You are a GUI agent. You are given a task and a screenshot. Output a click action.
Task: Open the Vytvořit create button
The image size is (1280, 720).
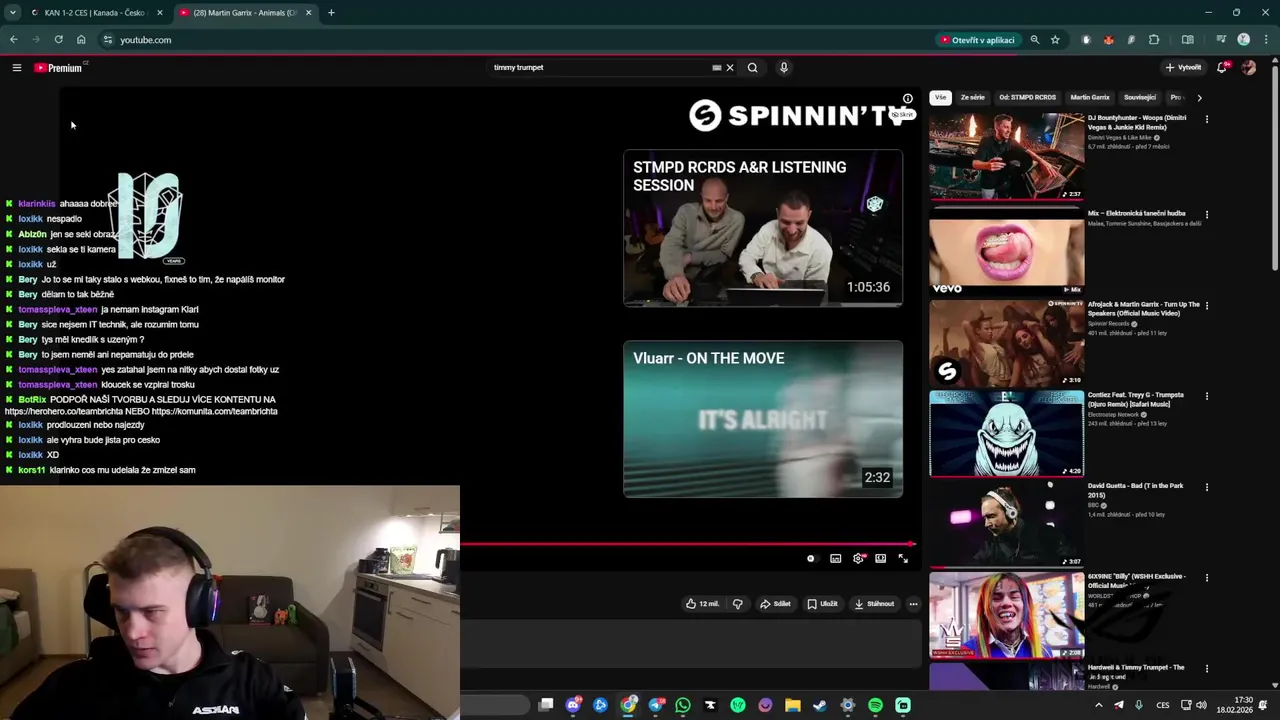(1183, 68)
